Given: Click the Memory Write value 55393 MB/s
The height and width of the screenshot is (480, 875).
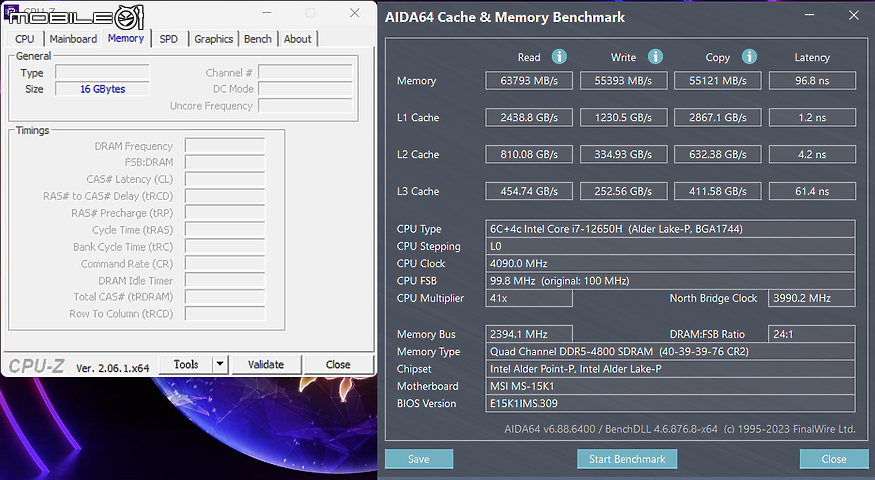Looking at the screenshot, I should point(623,80).
